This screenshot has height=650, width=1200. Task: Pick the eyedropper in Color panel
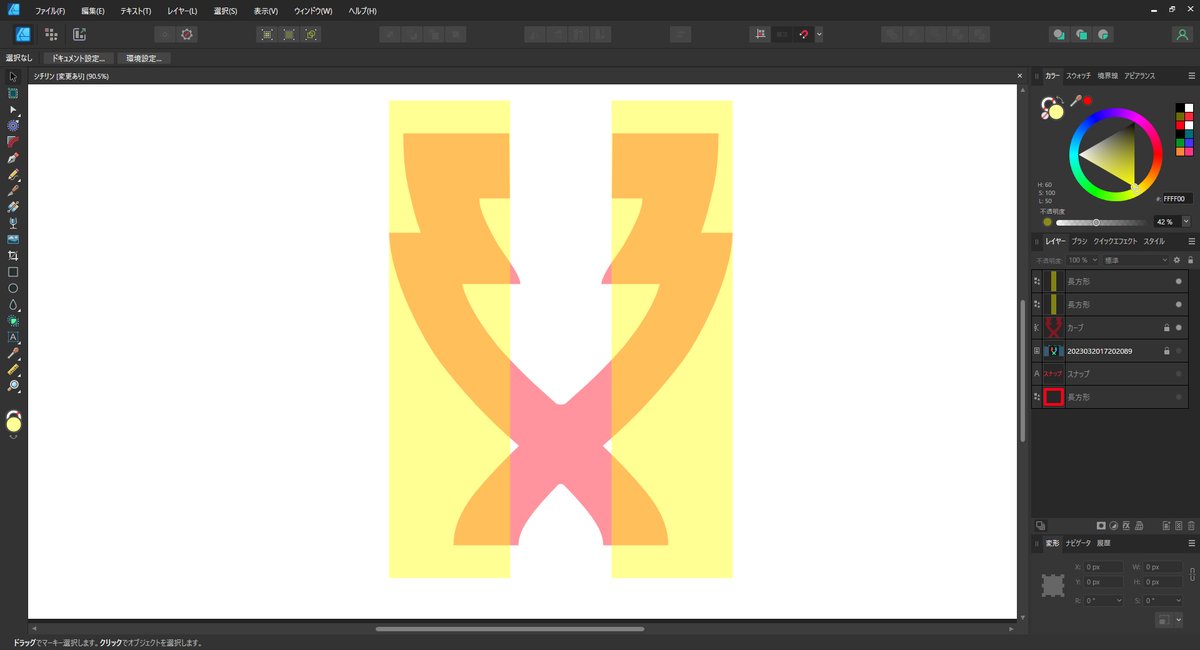click(1076, 101)
